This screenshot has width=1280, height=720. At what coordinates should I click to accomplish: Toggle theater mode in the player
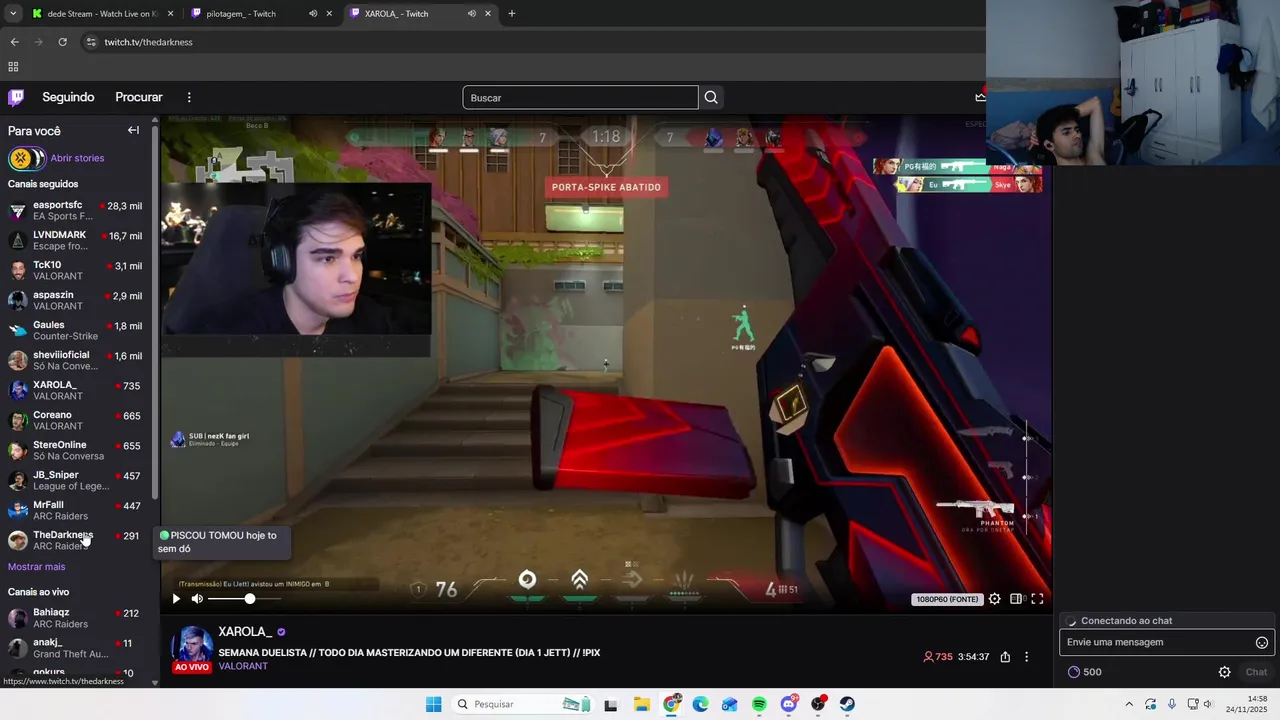click(x=1016, y=599)
